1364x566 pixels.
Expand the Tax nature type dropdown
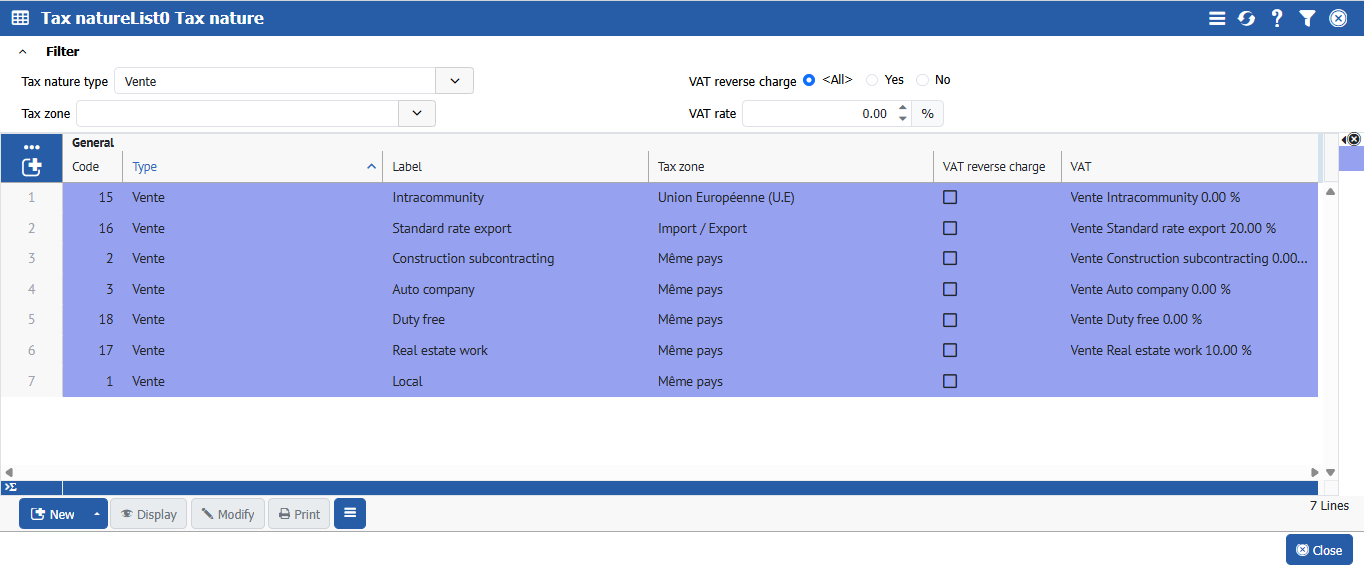(x=455, y=81)
